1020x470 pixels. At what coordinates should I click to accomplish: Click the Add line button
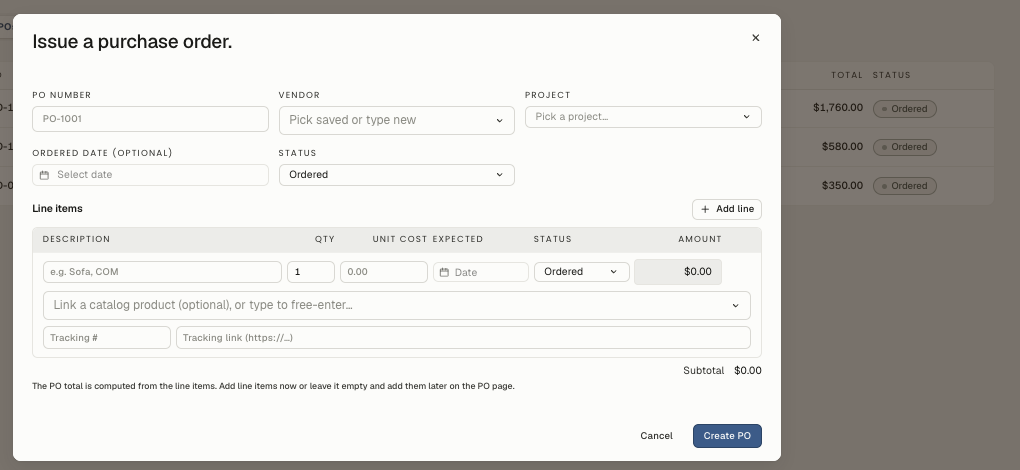pyautogui.click(x=727, y=209)
